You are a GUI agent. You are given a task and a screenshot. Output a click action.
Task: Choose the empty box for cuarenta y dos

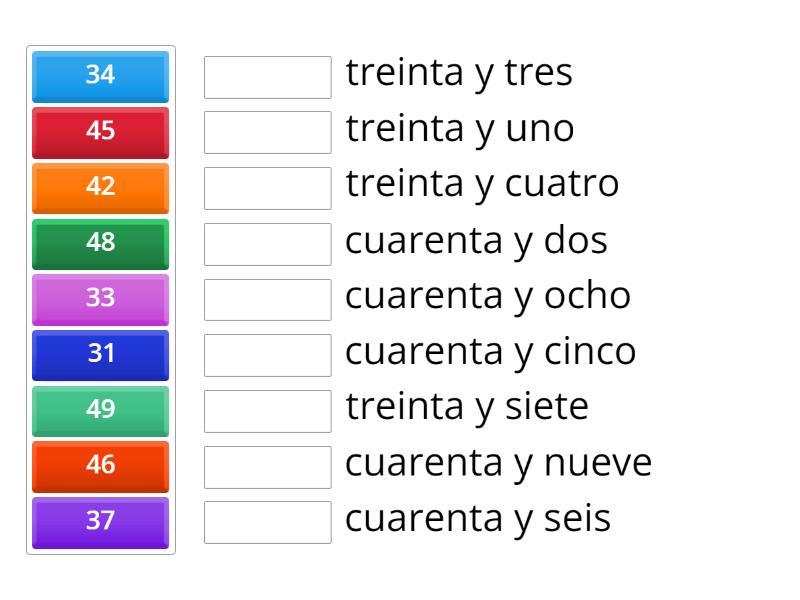click(x=267, y=244)
